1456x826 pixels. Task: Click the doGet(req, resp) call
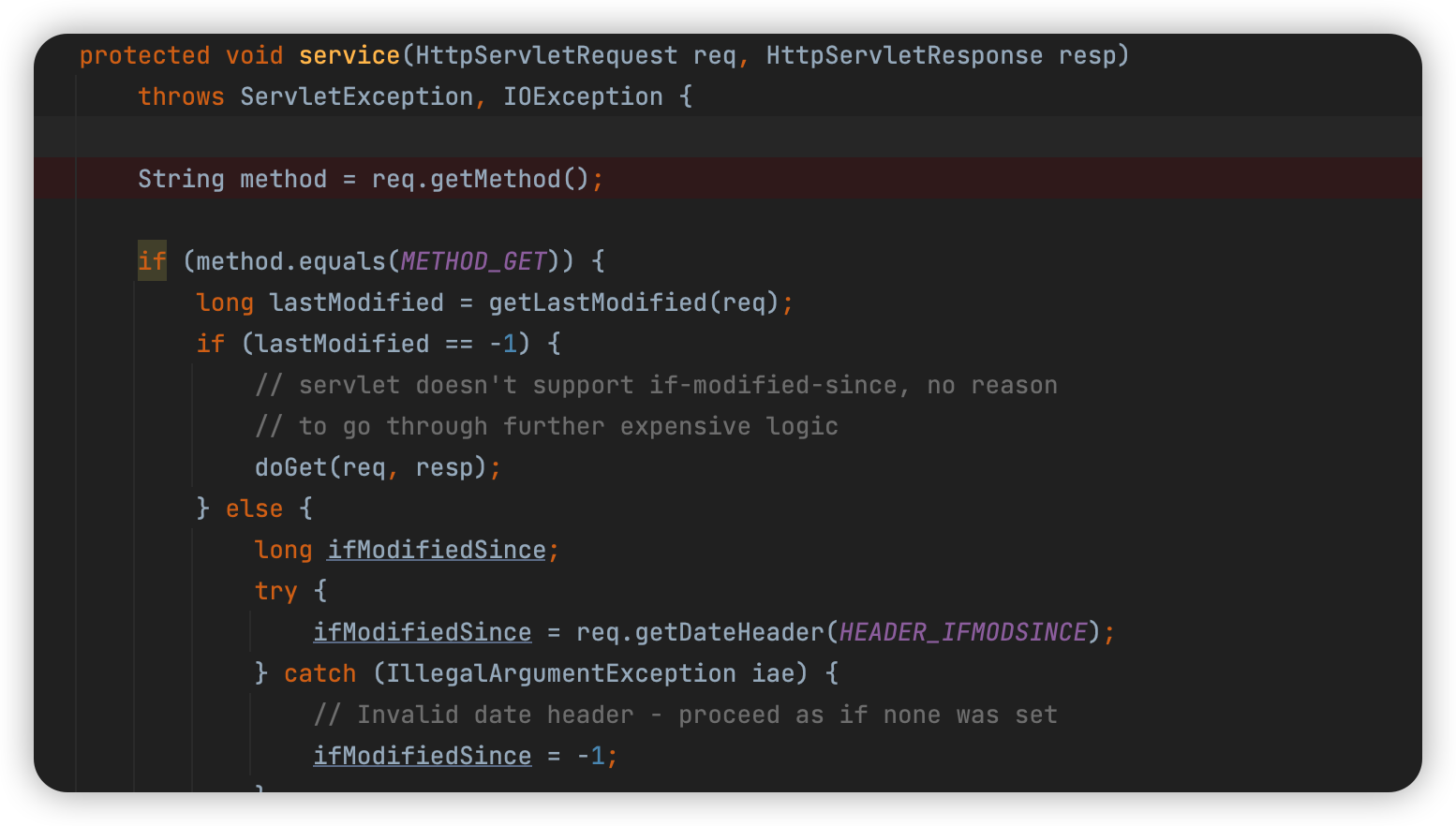(371, 467)
